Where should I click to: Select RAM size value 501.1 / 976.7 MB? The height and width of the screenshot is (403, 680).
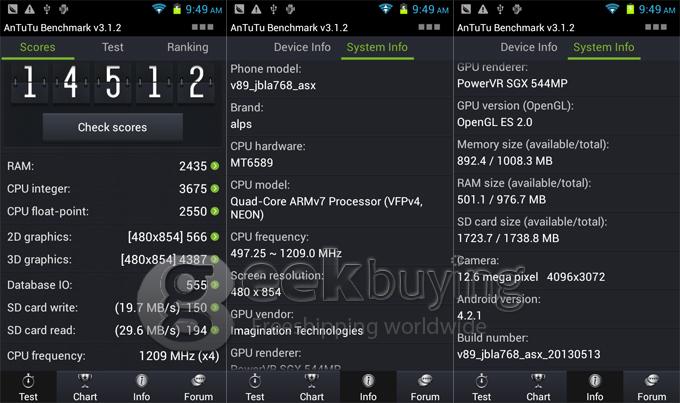(502, 200)
